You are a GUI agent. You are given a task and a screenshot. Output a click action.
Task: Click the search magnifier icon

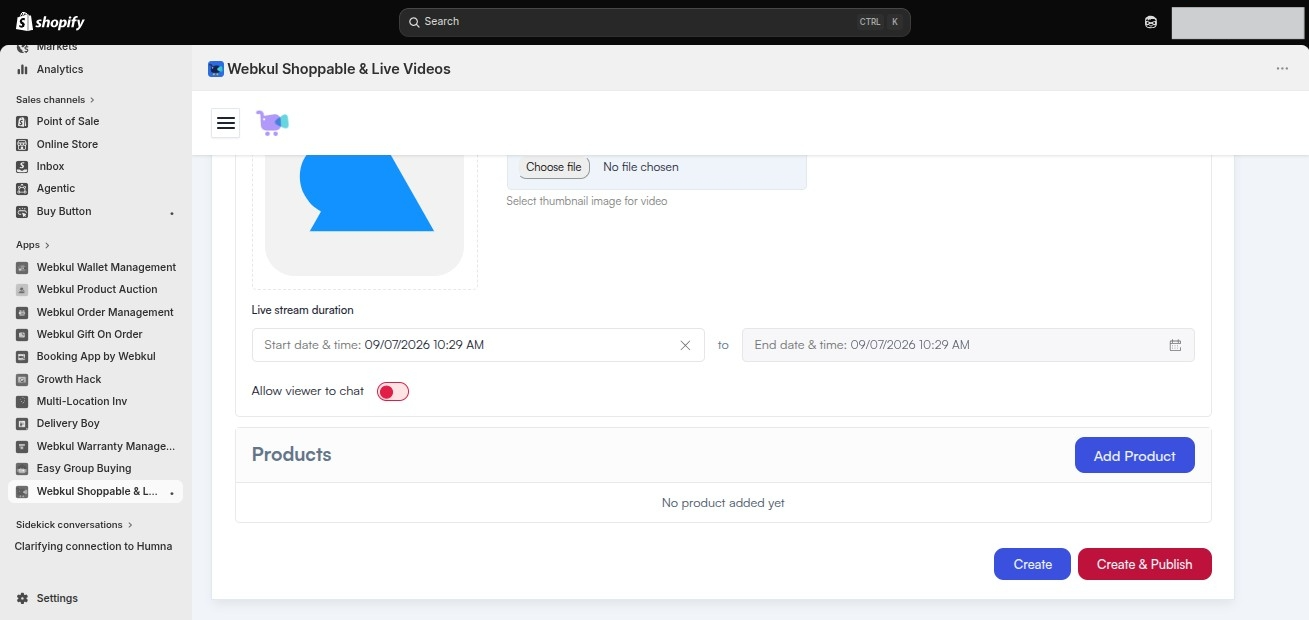click(414, 22)
